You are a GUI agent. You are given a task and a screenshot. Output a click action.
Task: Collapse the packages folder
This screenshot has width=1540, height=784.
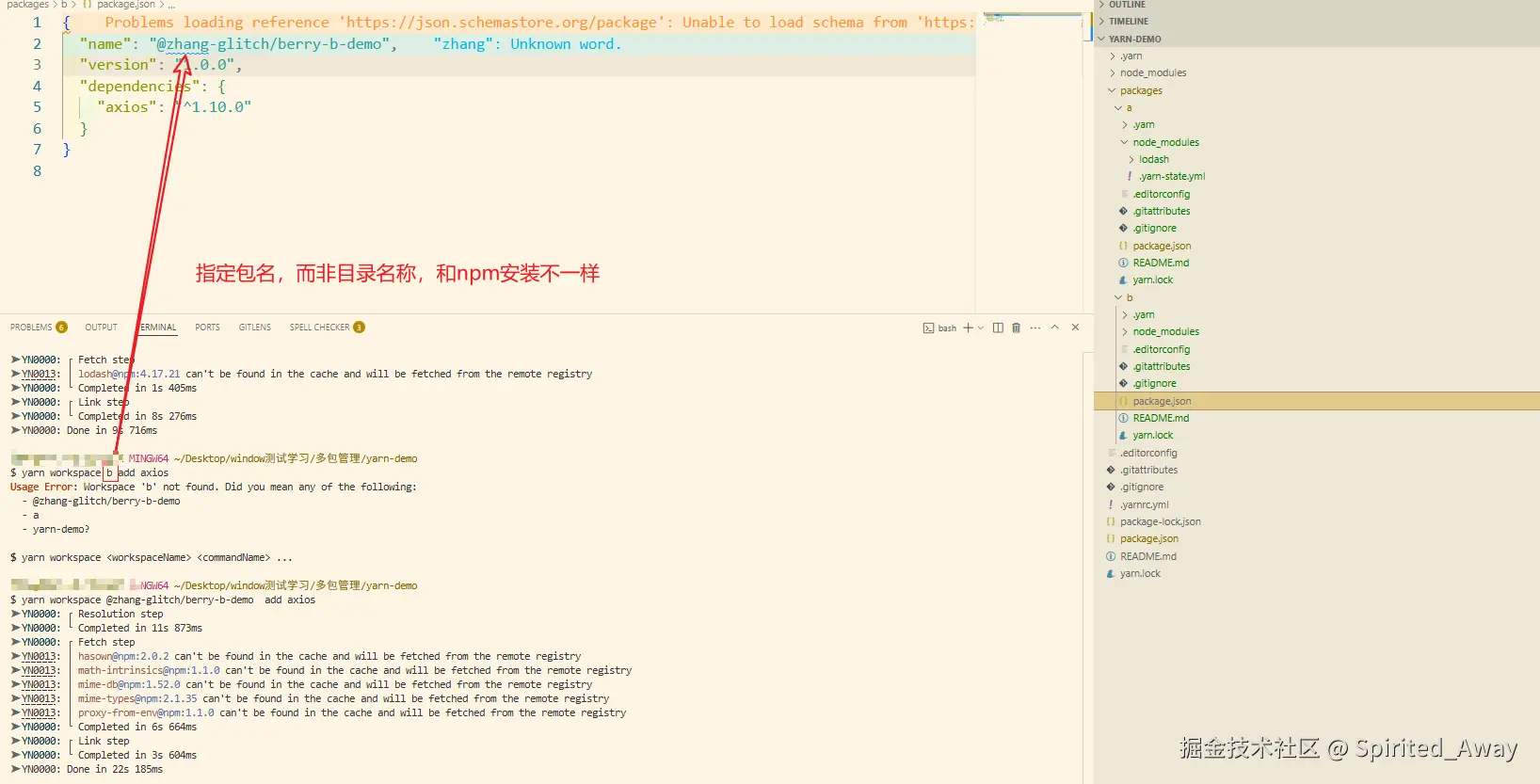(1141, 91)
